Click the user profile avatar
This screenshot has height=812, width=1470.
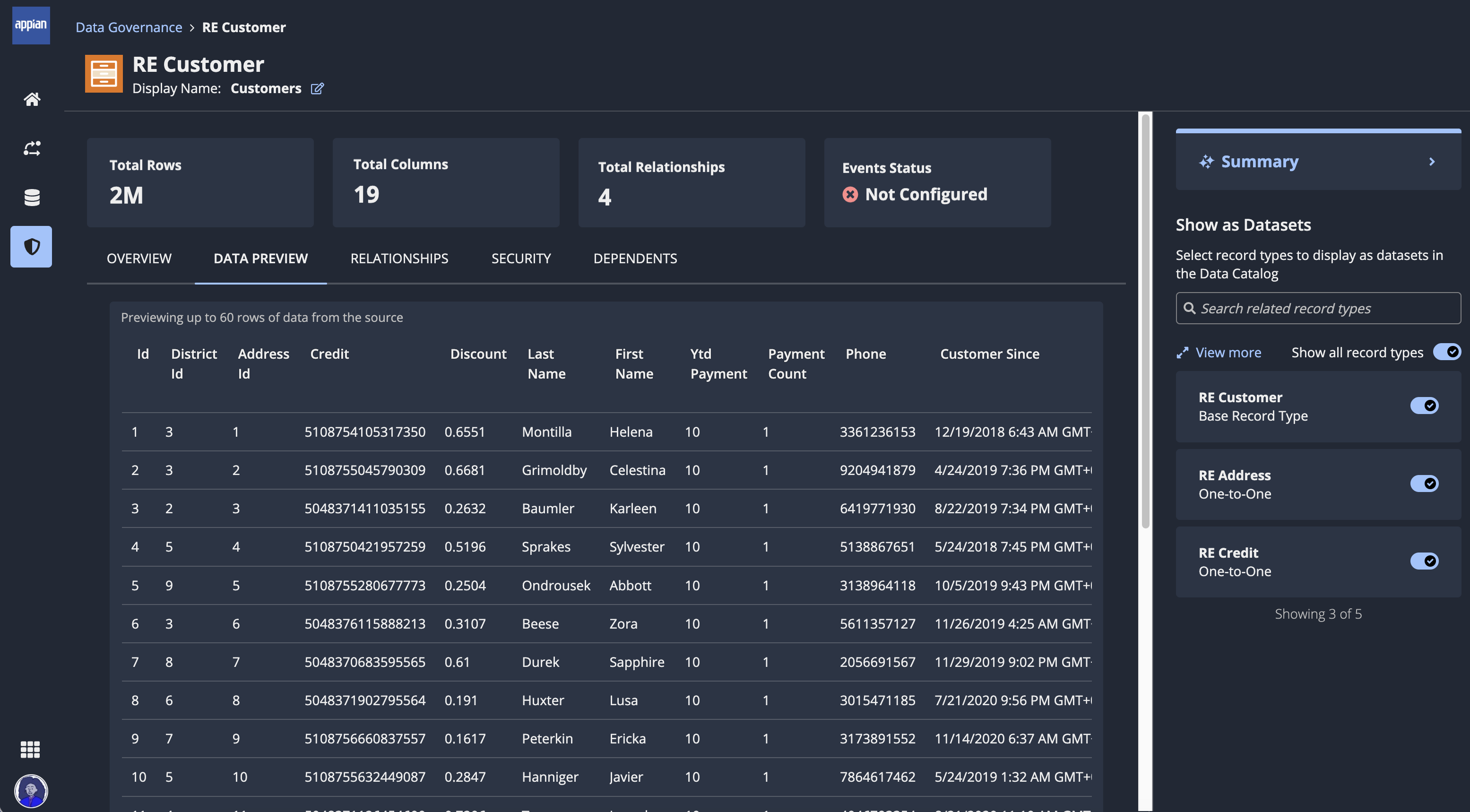pos(31,791)
